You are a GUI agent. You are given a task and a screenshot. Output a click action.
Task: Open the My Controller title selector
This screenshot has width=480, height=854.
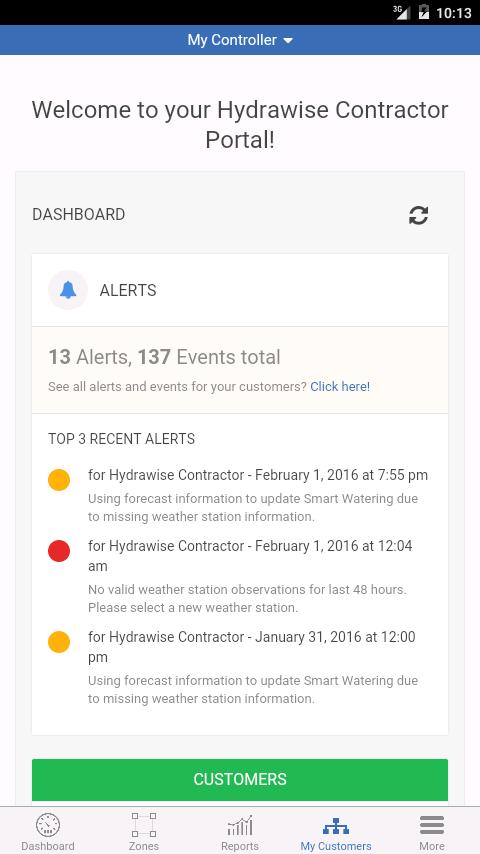(x=240, y=40)
